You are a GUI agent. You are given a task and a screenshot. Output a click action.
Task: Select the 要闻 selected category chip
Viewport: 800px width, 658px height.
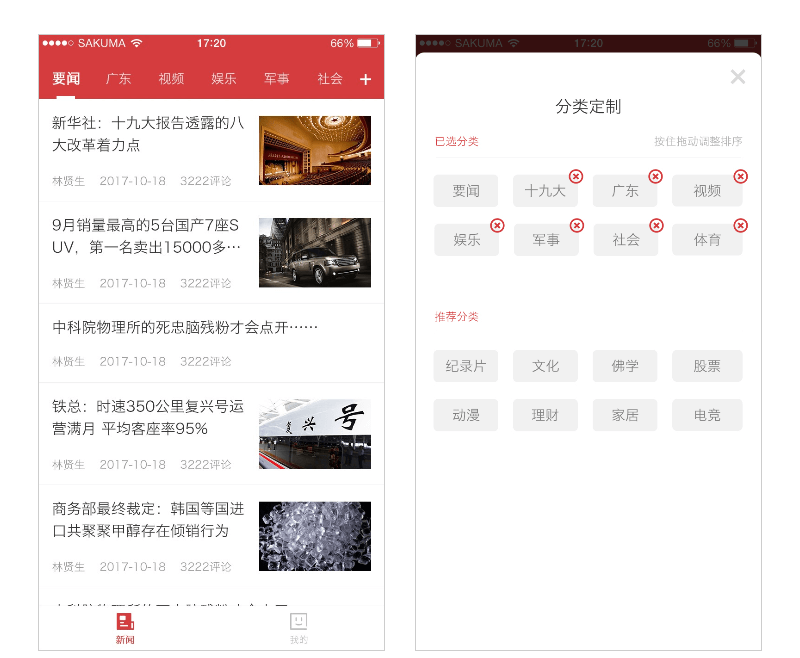466,191
